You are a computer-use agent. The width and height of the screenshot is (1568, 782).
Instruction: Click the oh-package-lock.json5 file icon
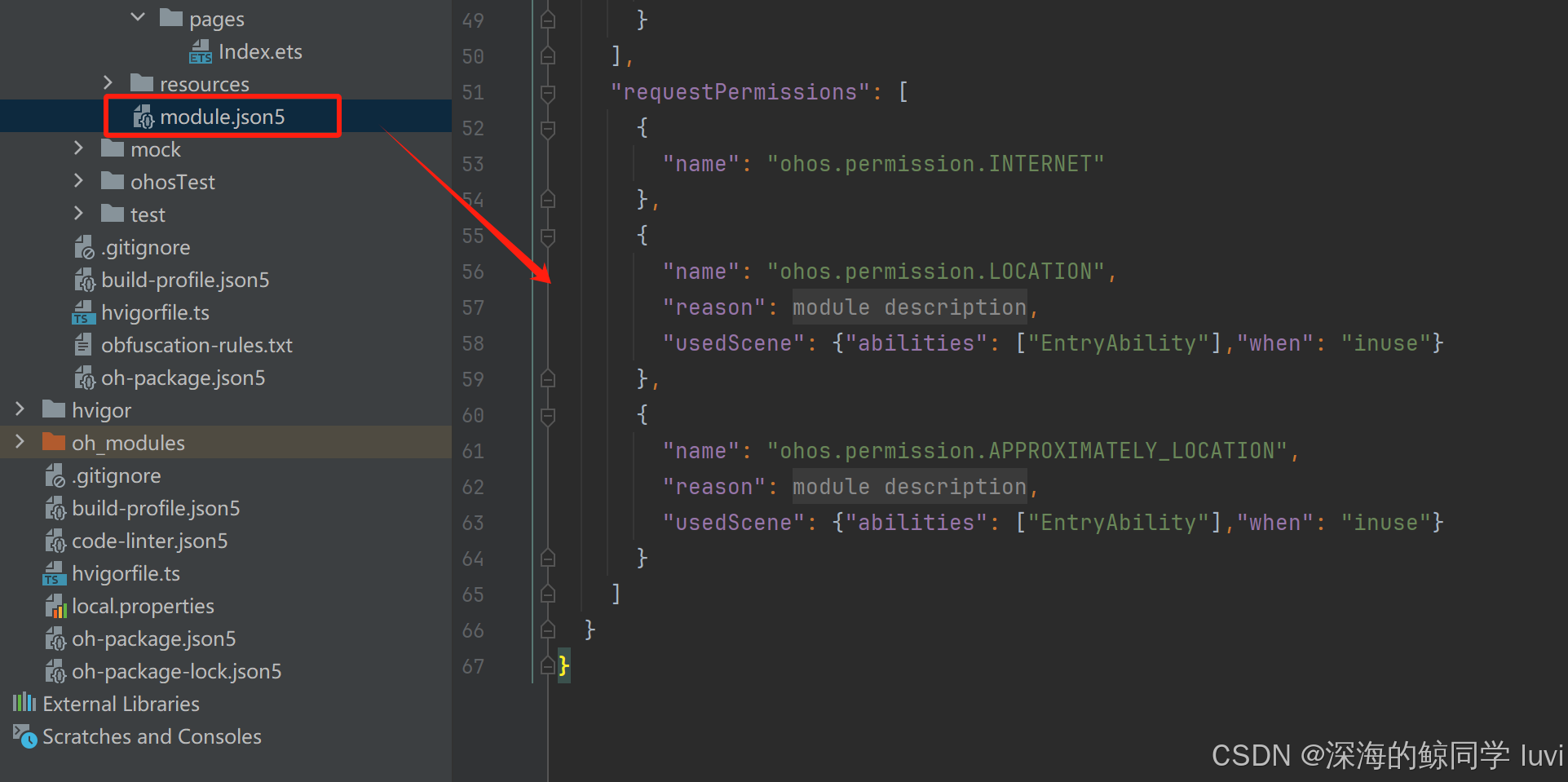click(x=55, y=671)
